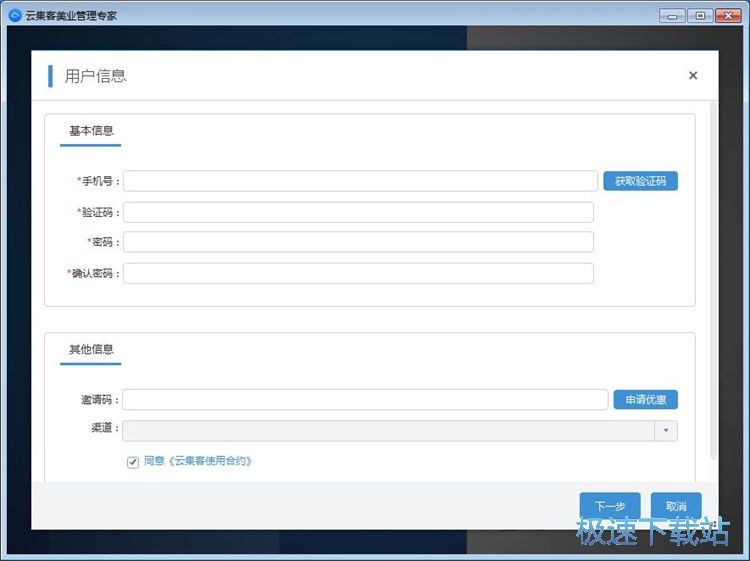
Task: Click the 手机号 input field
Action: 360,181
